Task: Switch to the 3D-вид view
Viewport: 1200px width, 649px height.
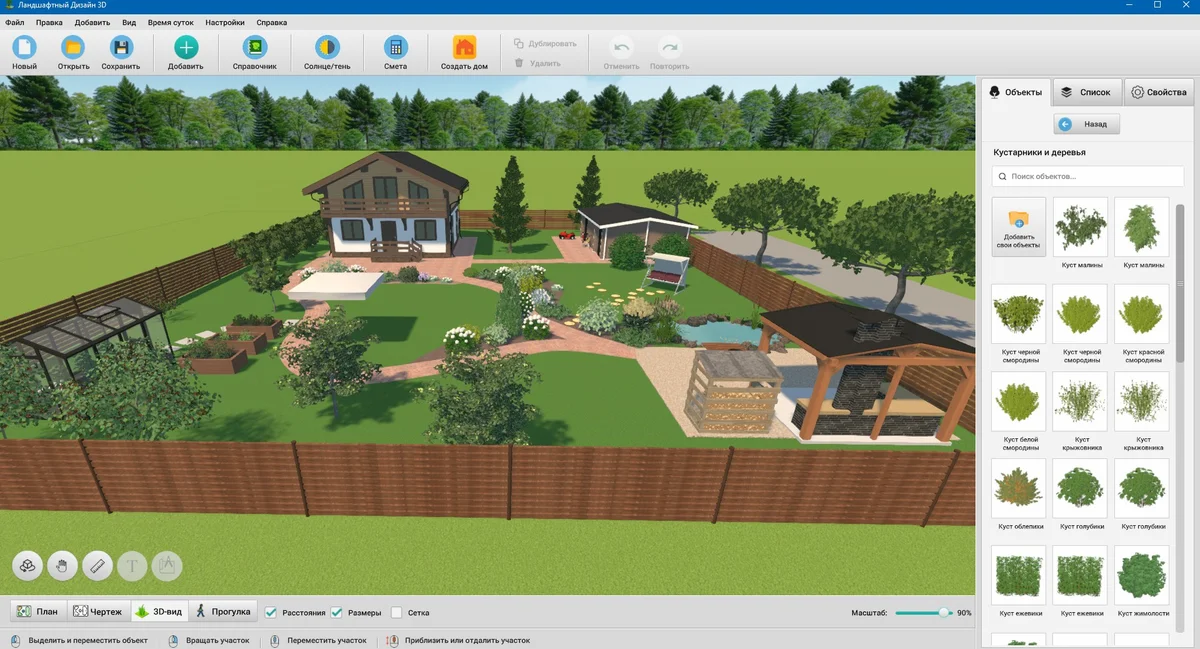Action: point(159,611)
